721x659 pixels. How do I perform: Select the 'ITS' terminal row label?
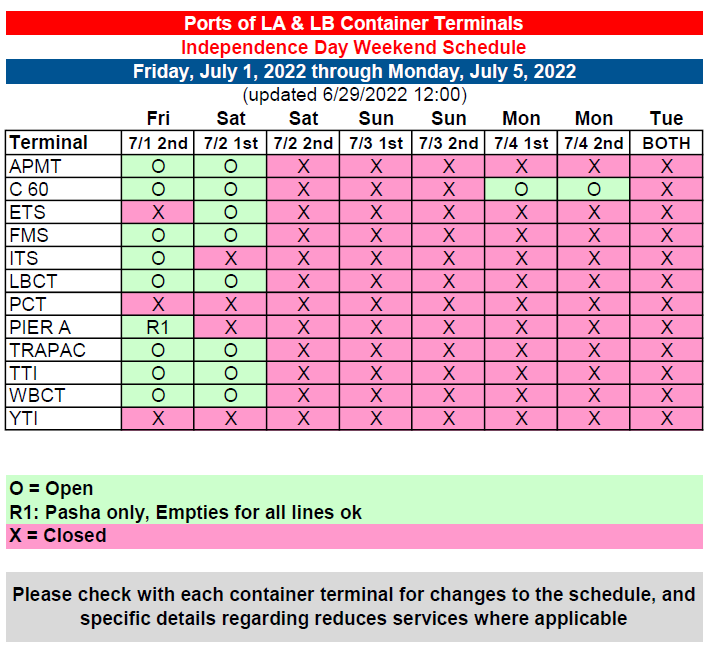pos(63,258)
